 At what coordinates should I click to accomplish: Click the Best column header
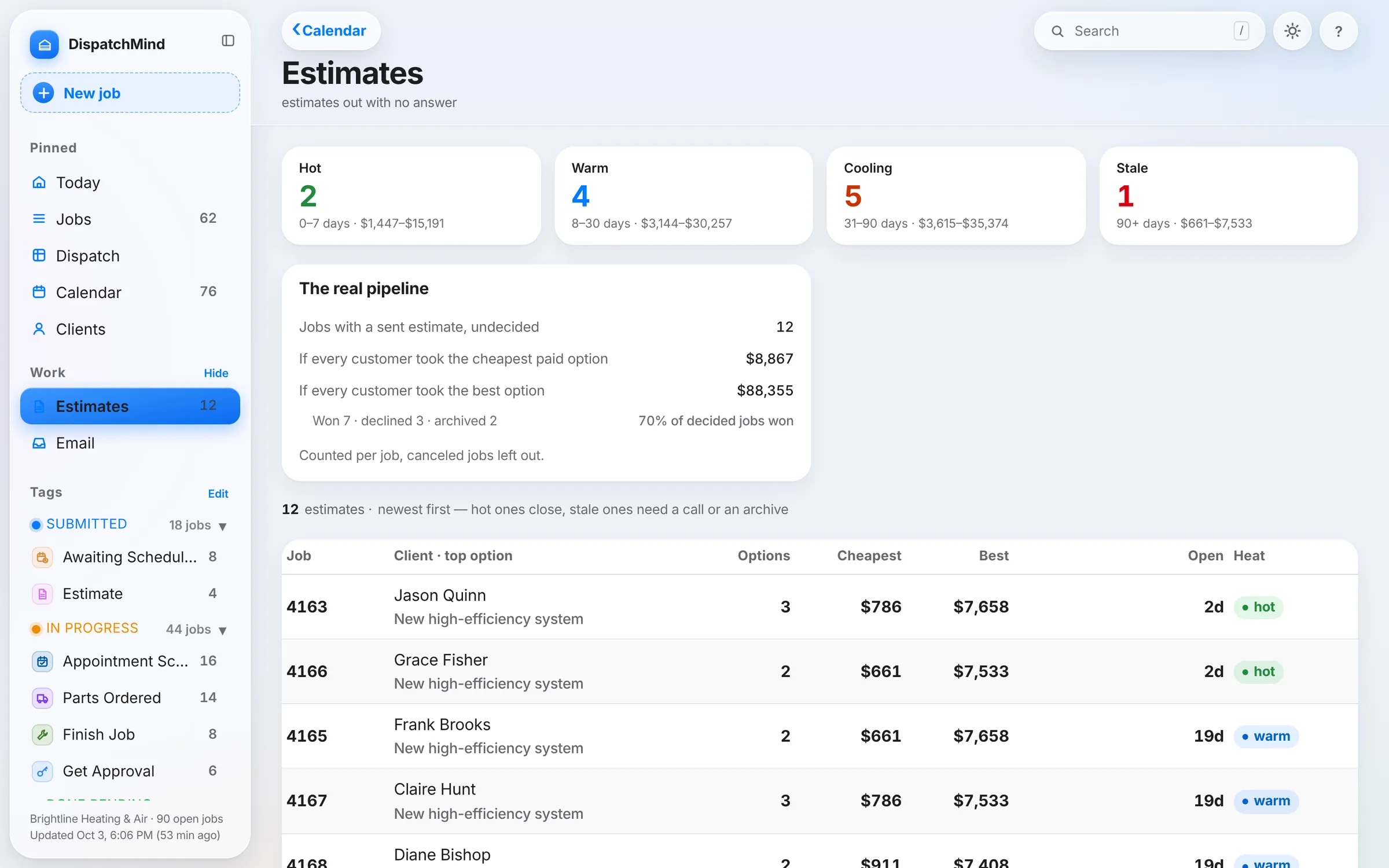[x=994, y=556]
